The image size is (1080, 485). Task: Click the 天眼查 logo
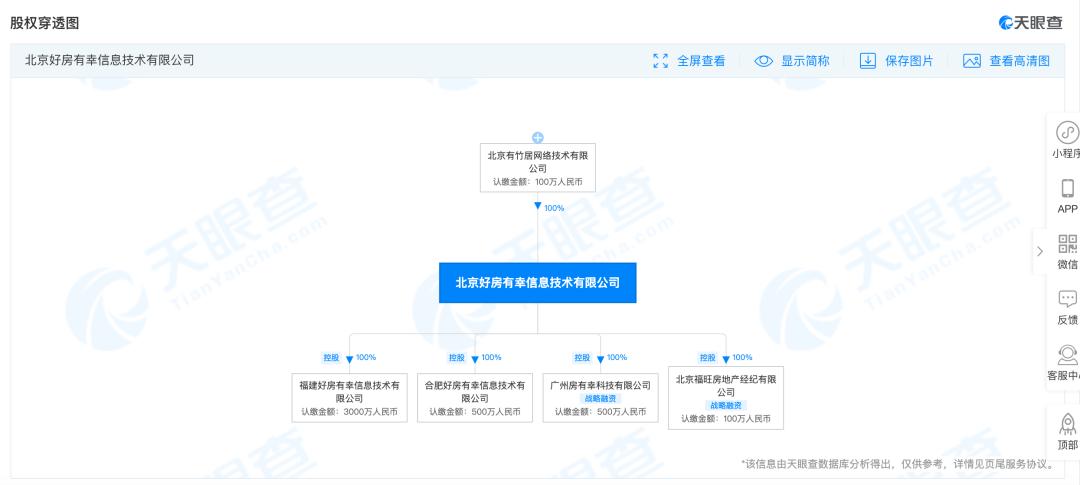pos(1030,22)
